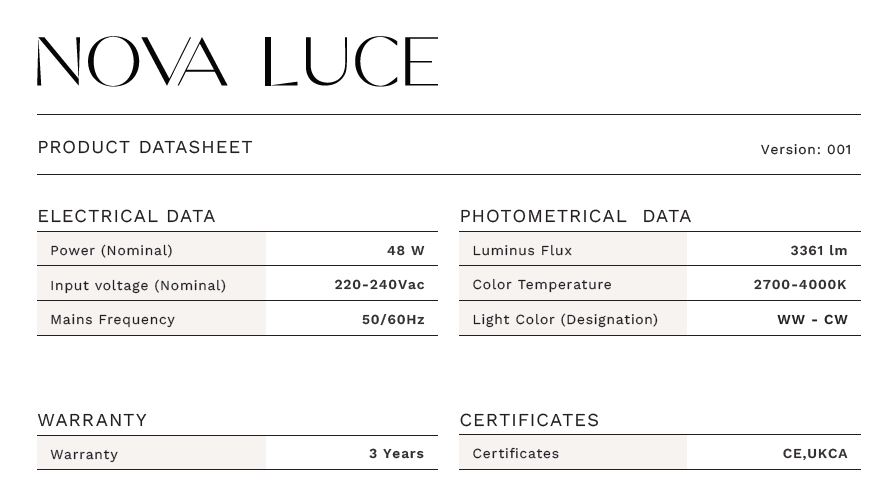Select the 3361 lm flux value
Image resolution: width=893 pixels, height=494 pixels.
pyautogui.click(x=818, y=250)
